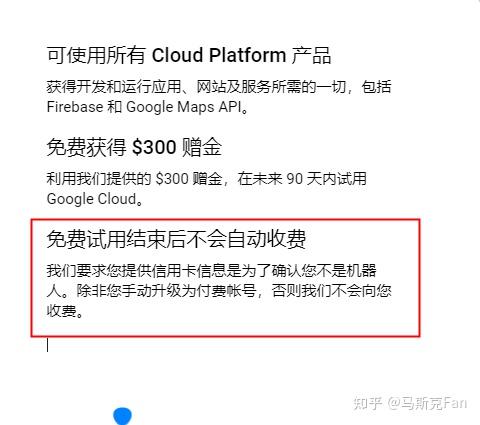480x425 pixels.
Task: Click the 获得开发和运行应用 paragraph line
Action: point(219,87)
